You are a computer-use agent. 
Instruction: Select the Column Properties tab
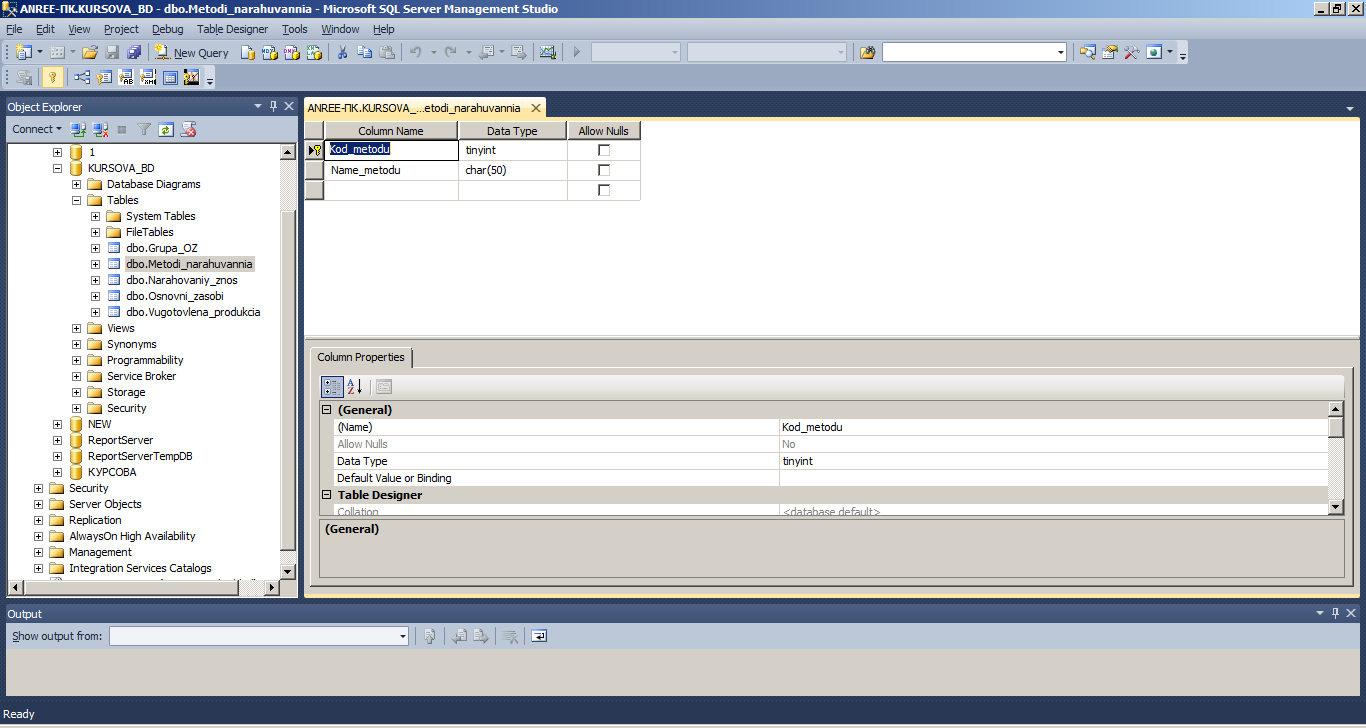click(x=361, y=357)
